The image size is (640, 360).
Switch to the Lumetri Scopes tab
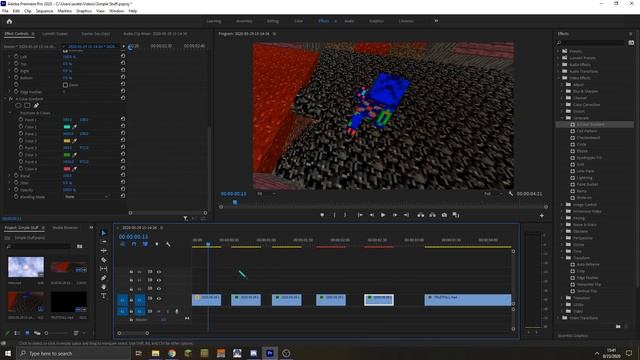coord(55,34)
